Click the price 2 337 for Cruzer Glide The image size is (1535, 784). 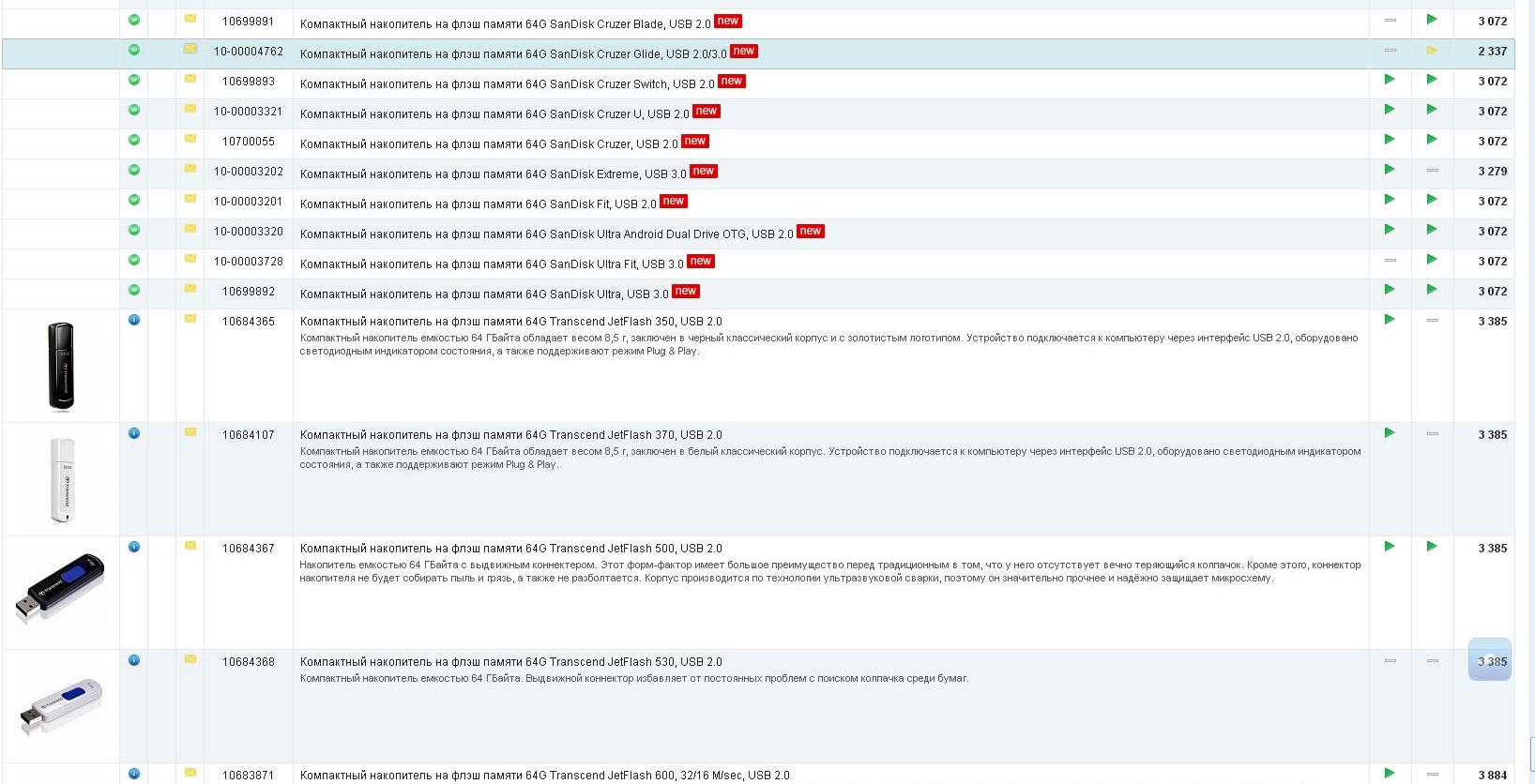pos(1493,51)
